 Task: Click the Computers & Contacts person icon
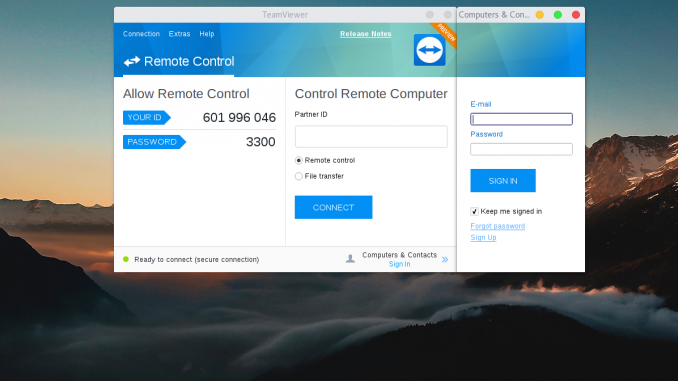[x=350, y=259]
